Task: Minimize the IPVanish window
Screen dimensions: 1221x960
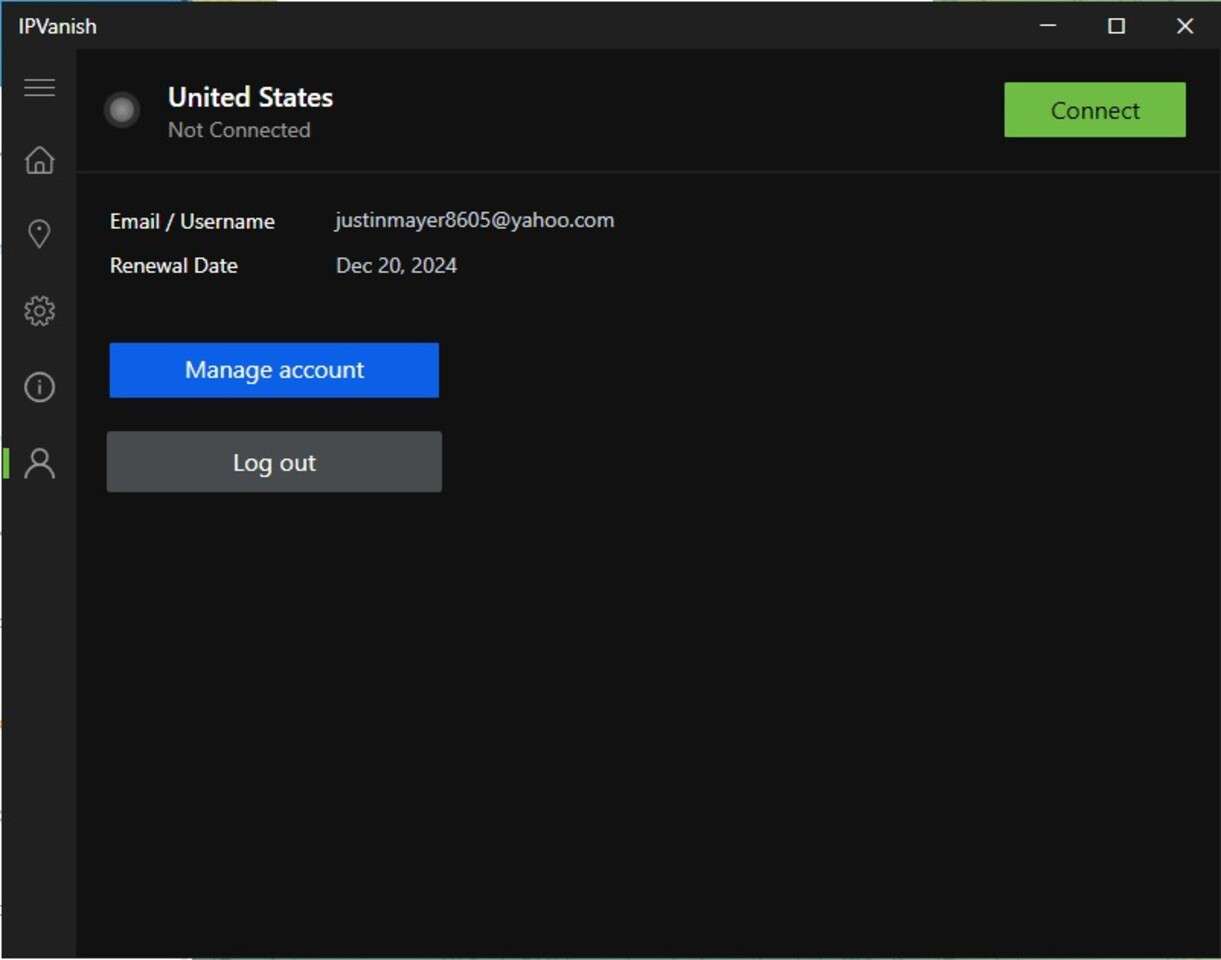Action: coord(1048,26)
